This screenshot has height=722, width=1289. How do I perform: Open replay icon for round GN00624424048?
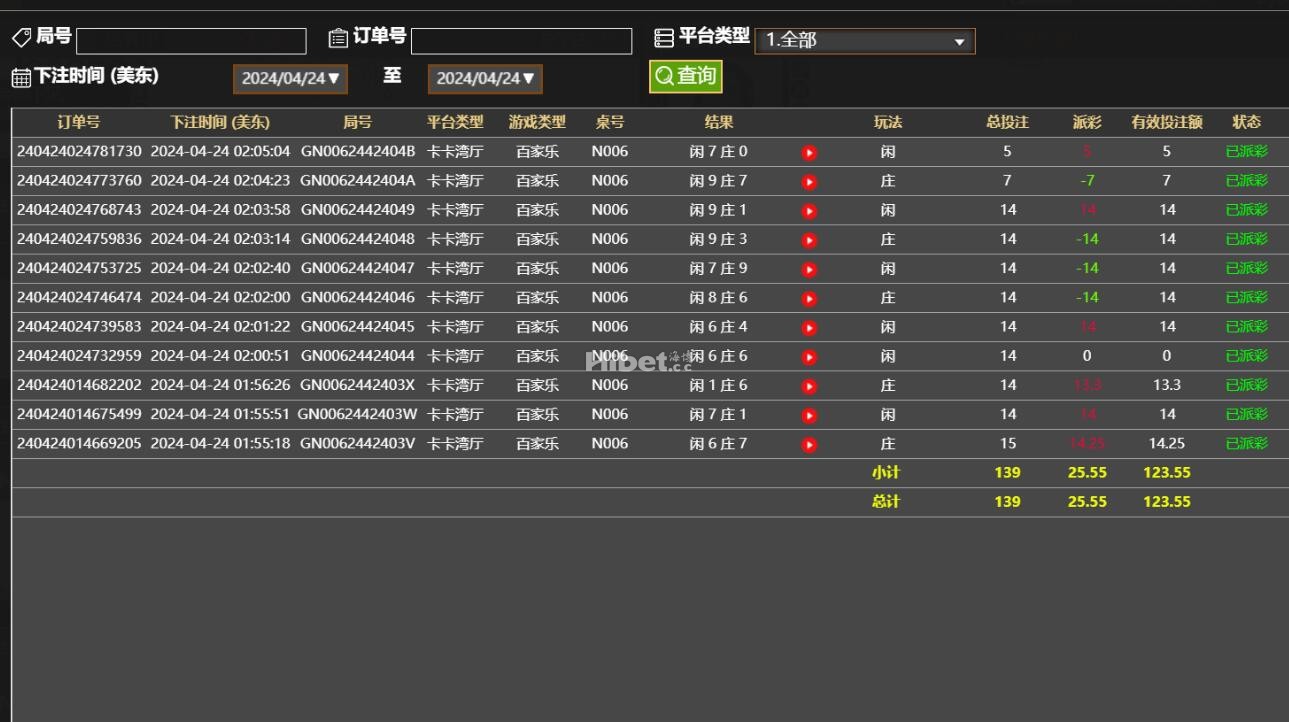(809, 240)
